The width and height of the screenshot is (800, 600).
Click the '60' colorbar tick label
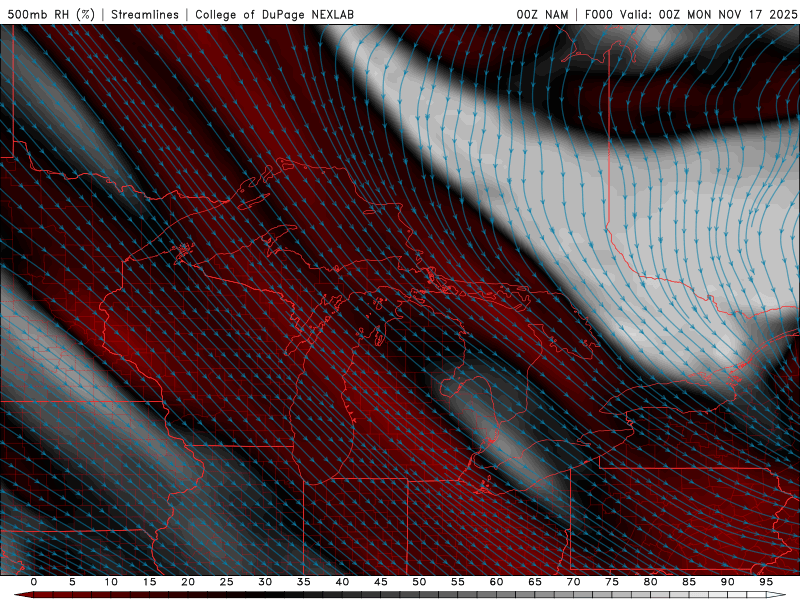coord(496,582)
